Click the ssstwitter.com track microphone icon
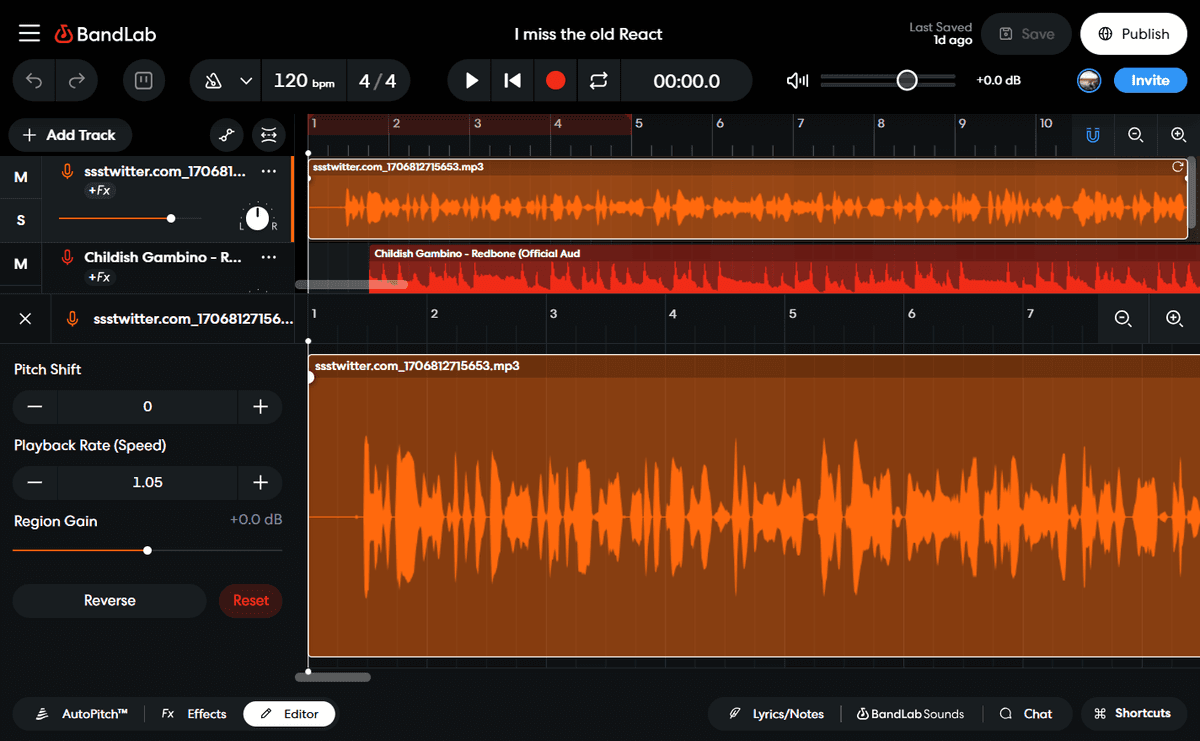 click(x=67, y=172)
